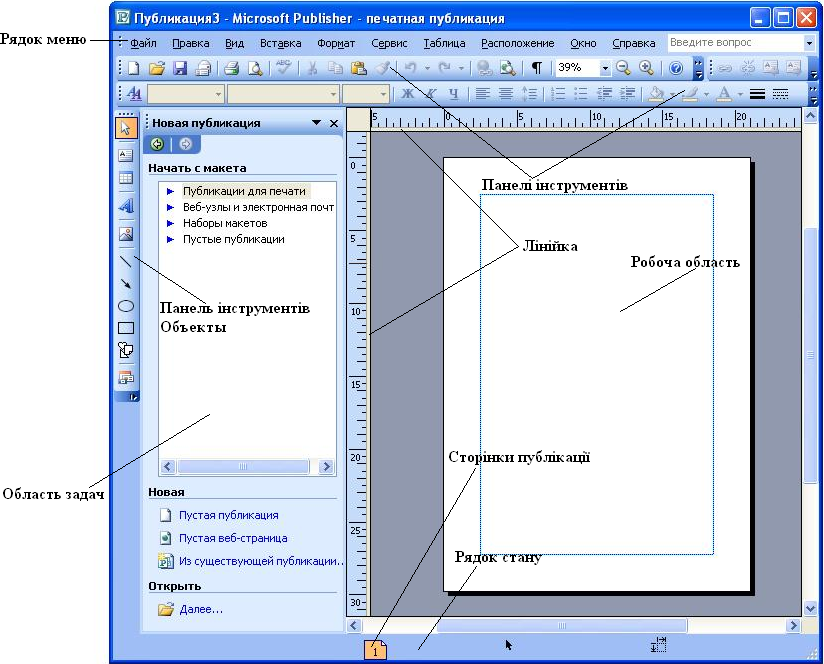824x664 pixels.
Task: Toggle bold formatting (Ж)
Action: point(407,95)
